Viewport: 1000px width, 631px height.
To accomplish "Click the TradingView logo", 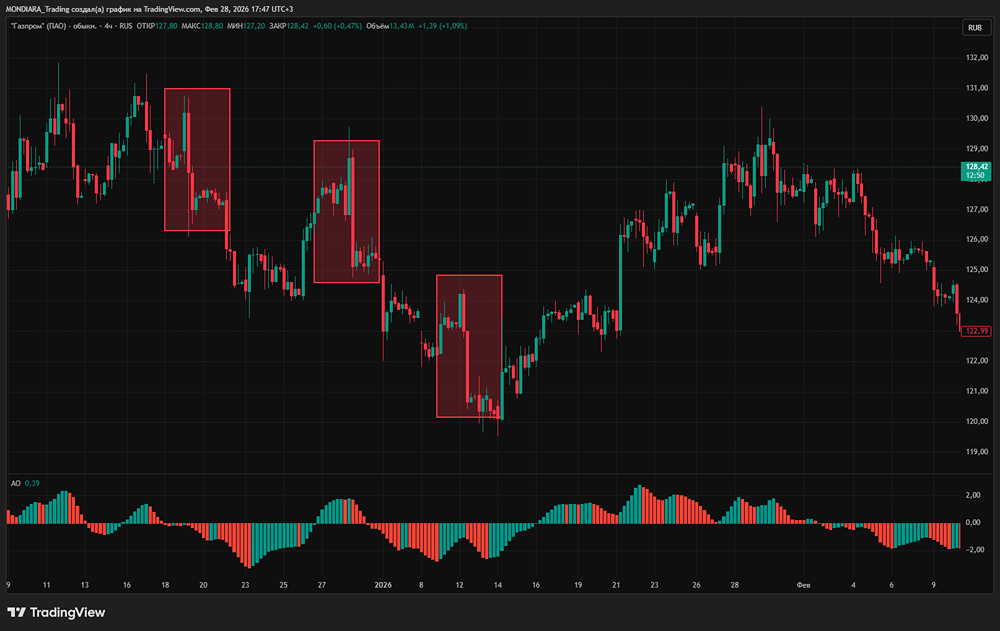I will [x=56, y=612].
